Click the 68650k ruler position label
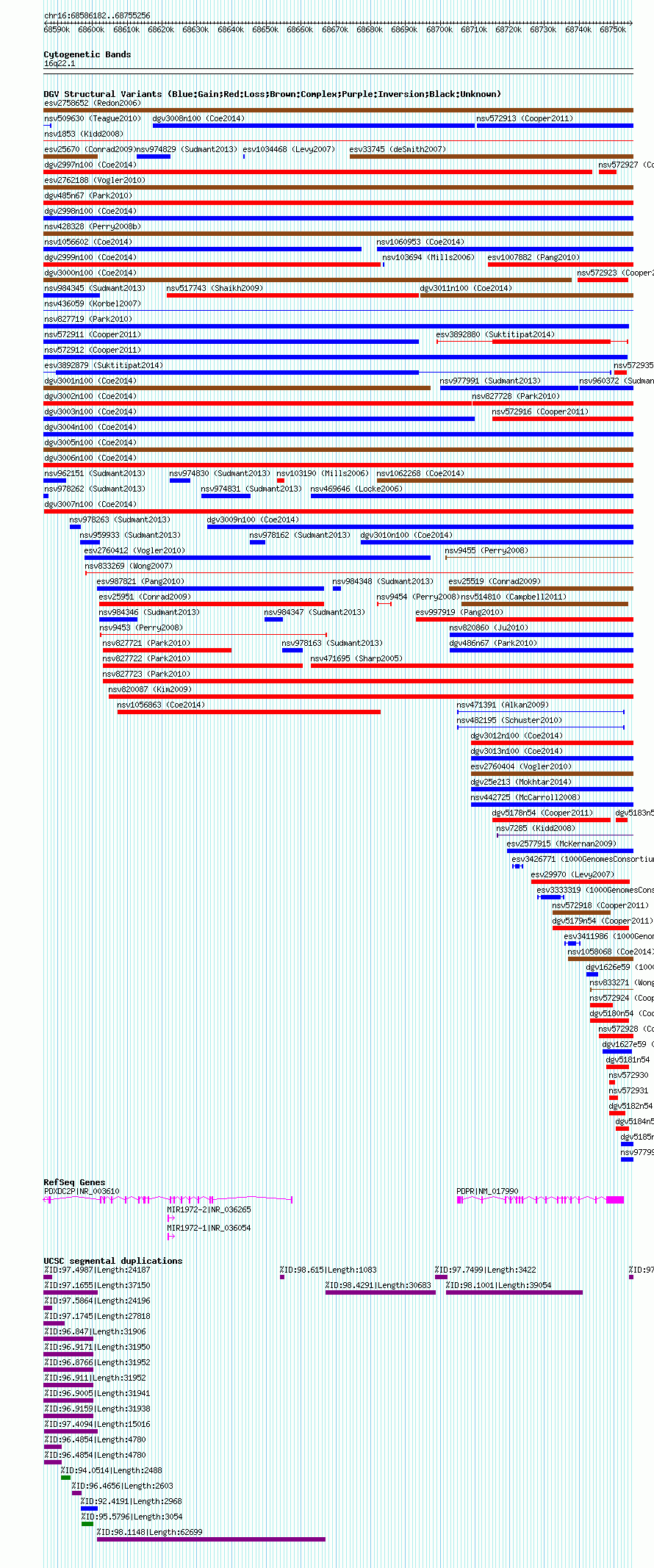The image size is (654, 1568). [265, 30]
